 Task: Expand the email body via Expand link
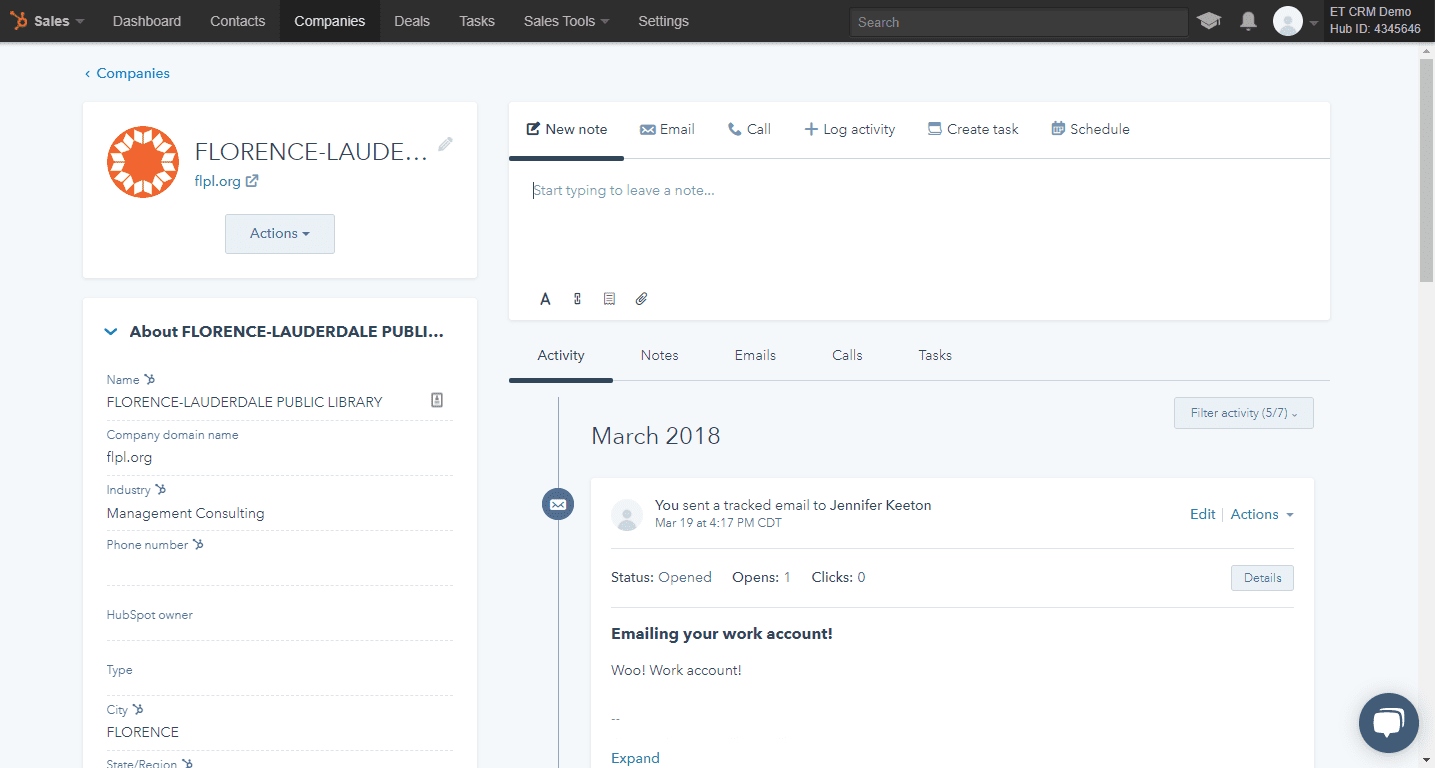(x=635, y=758)
